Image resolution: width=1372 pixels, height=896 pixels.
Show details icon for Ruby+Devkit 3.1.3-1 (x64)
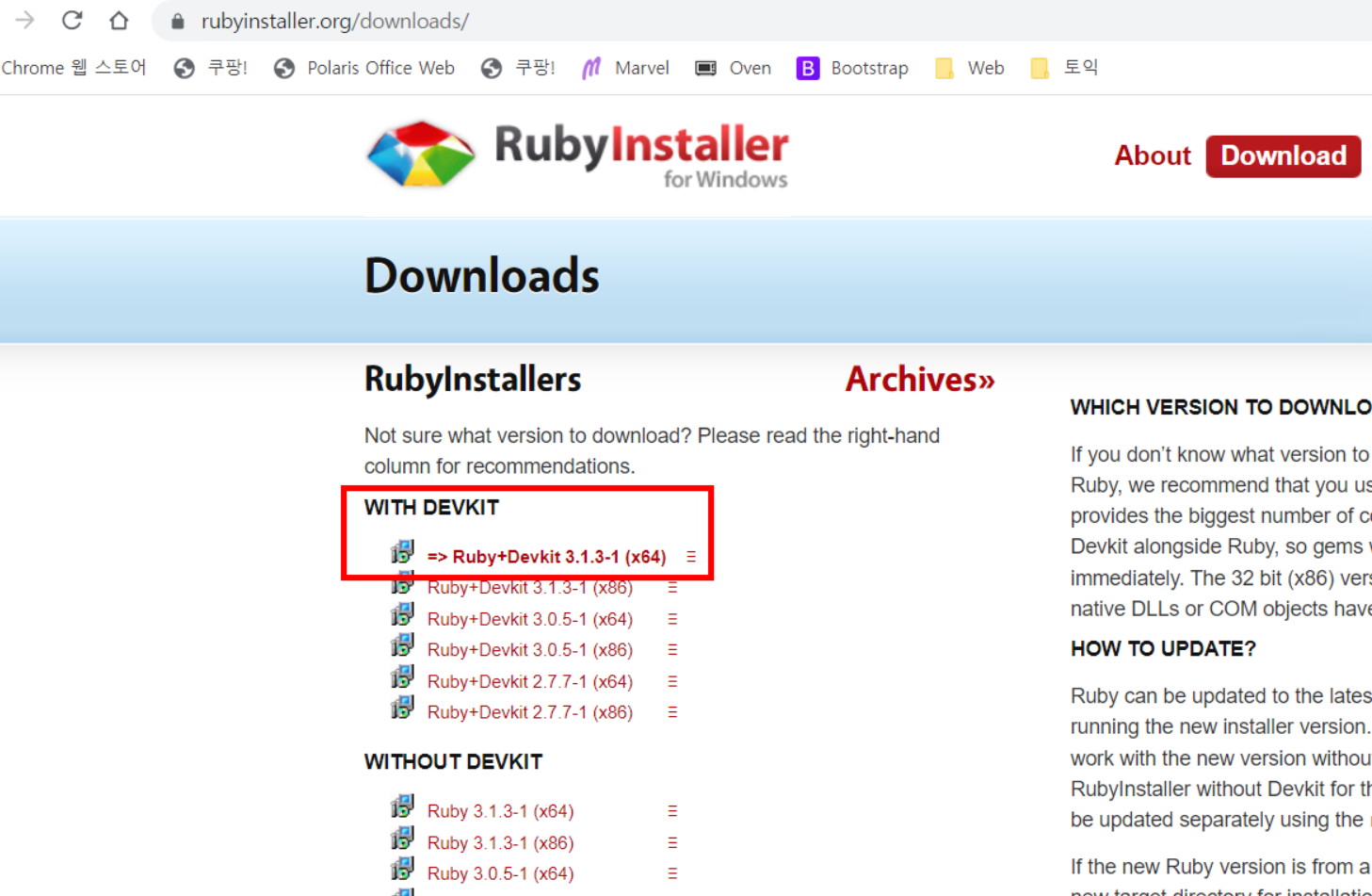(691, 557)
